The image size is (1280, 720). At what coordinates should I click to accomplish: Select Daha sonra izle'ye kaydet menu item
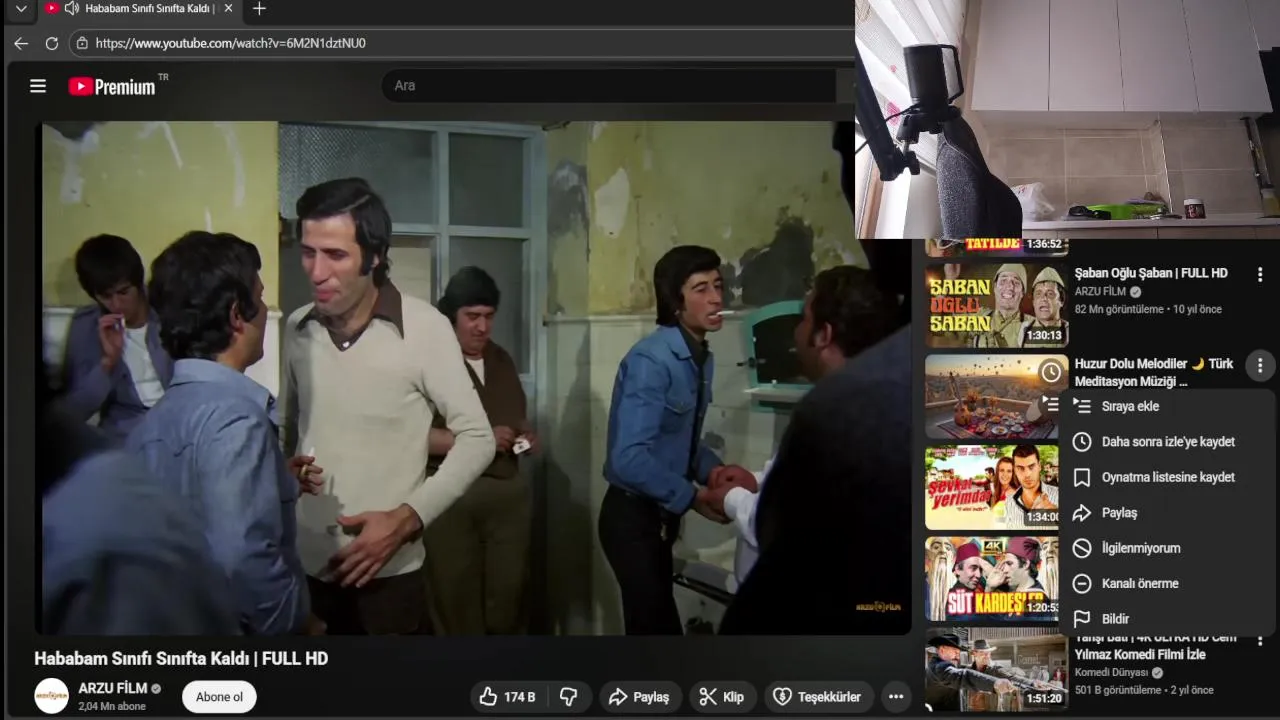click(x=1167, y=442)
